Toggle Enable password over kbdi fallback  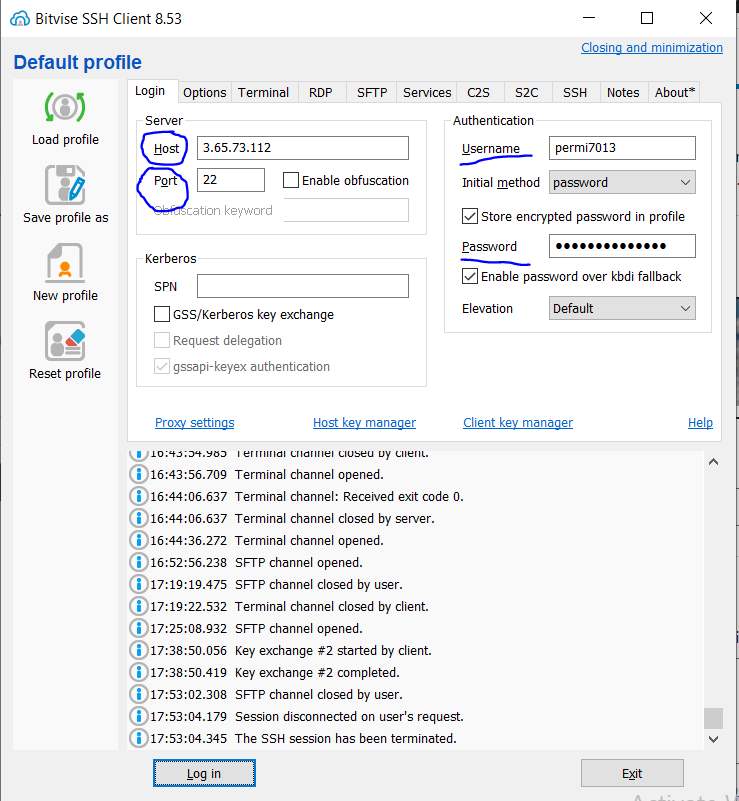pos(469,276)
